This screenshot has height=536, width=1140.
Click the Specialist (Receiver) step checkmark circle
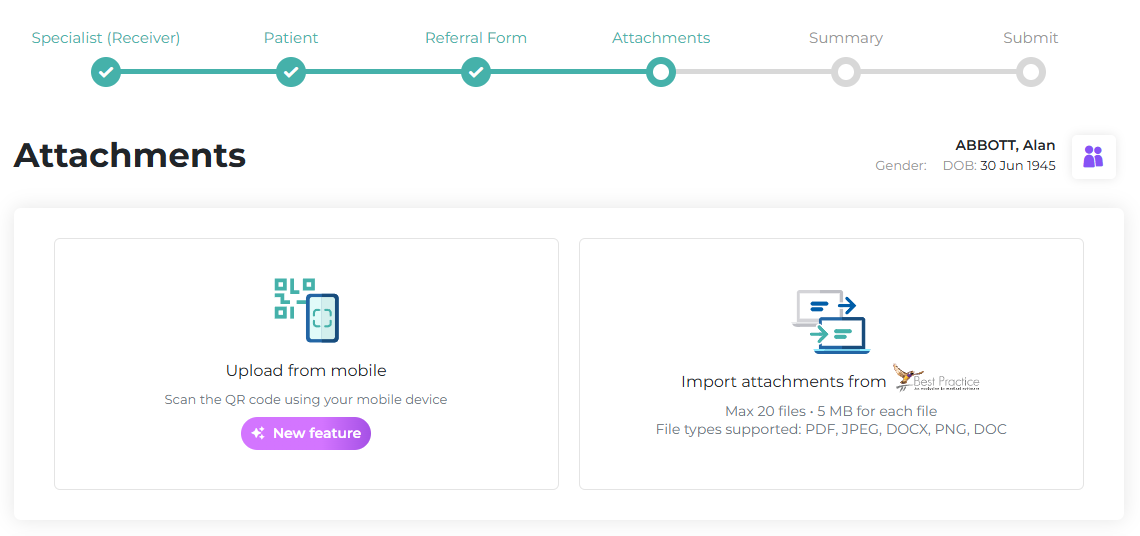(x=106, y=72)
